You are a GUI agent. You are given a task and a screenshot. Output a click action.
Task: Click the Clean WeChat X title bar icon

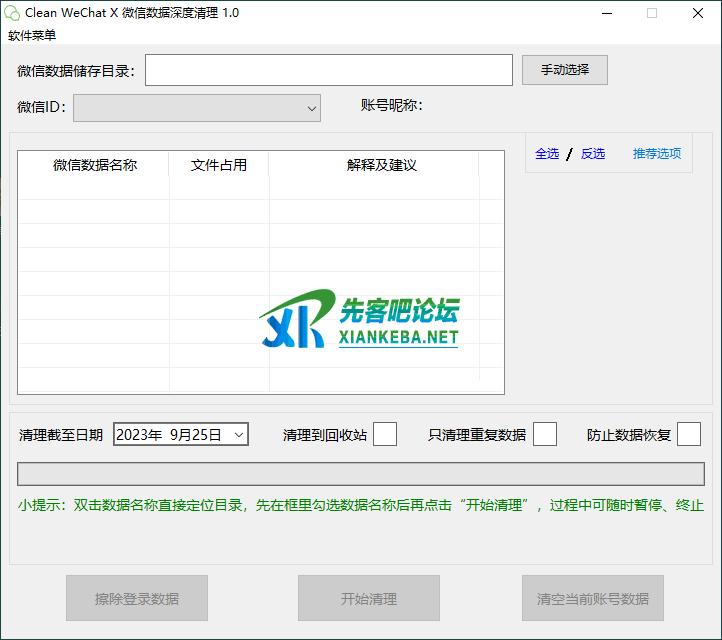point(12,13)
